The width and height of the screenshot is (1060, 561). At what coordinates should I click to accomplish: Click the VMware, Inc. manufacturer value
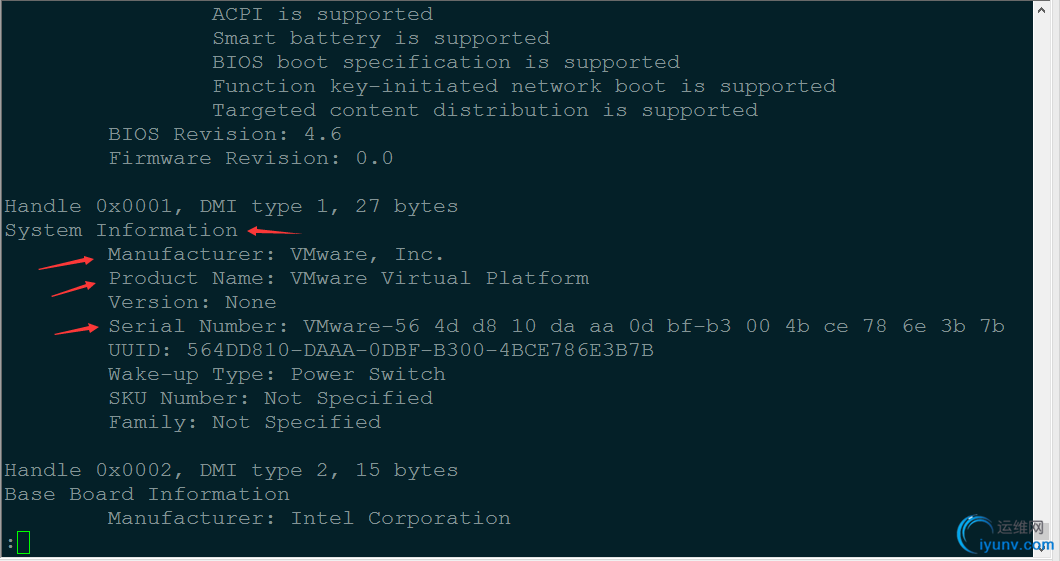pyautogui.click(x=367, y=254)
